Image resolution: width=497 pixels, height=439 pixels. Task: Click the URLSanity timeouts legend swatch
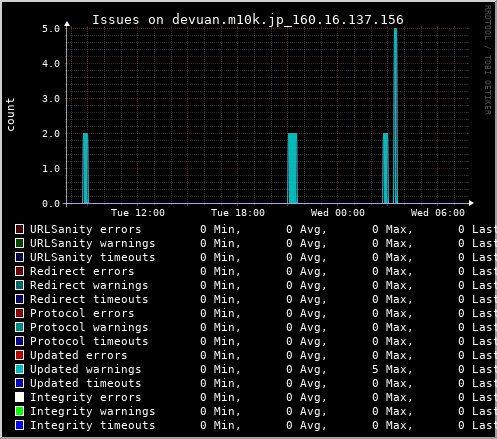(x=19, y=257)
